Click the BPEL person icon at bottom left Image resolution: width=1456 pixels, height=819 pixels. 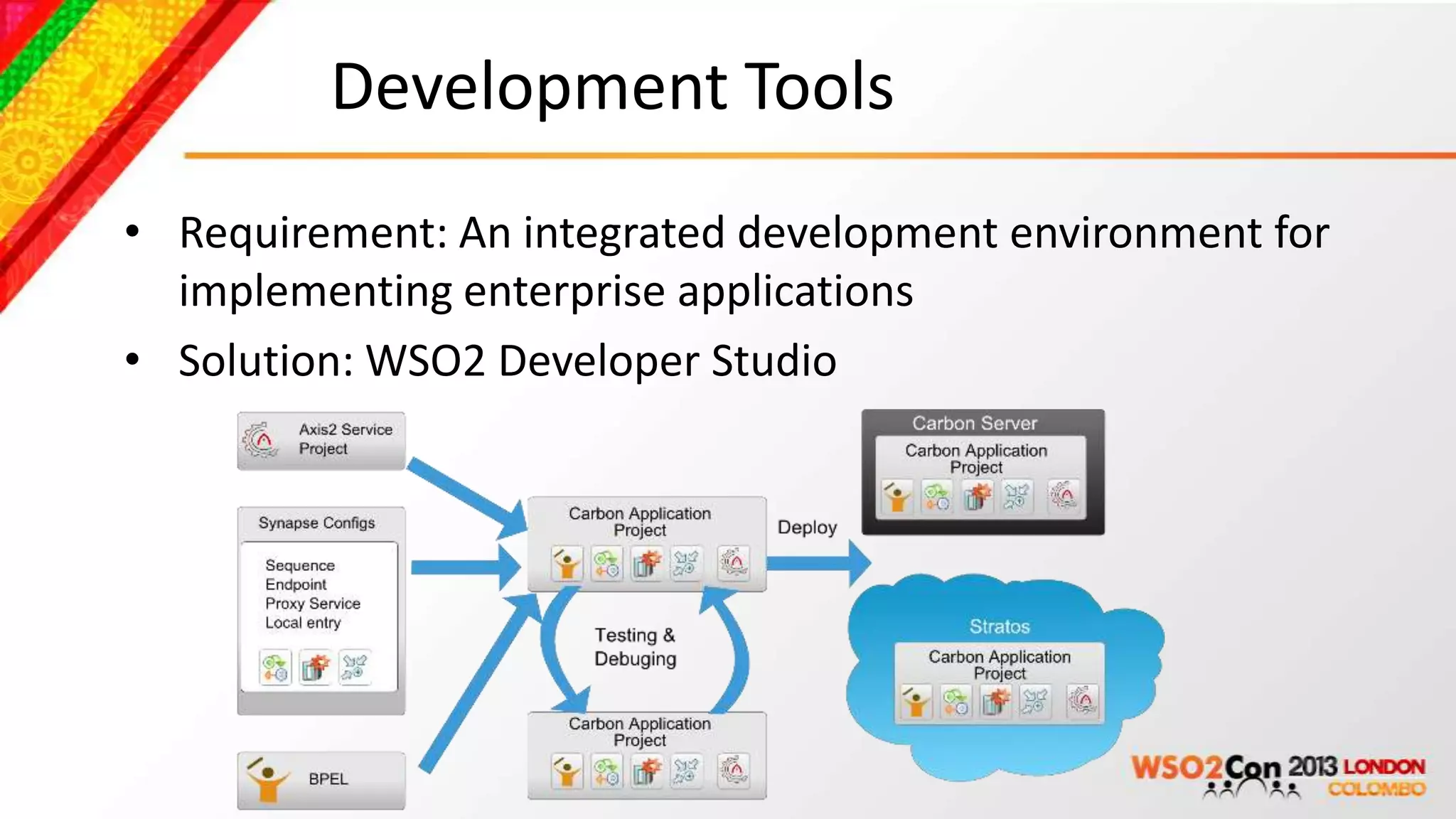[x=267, y=780]
